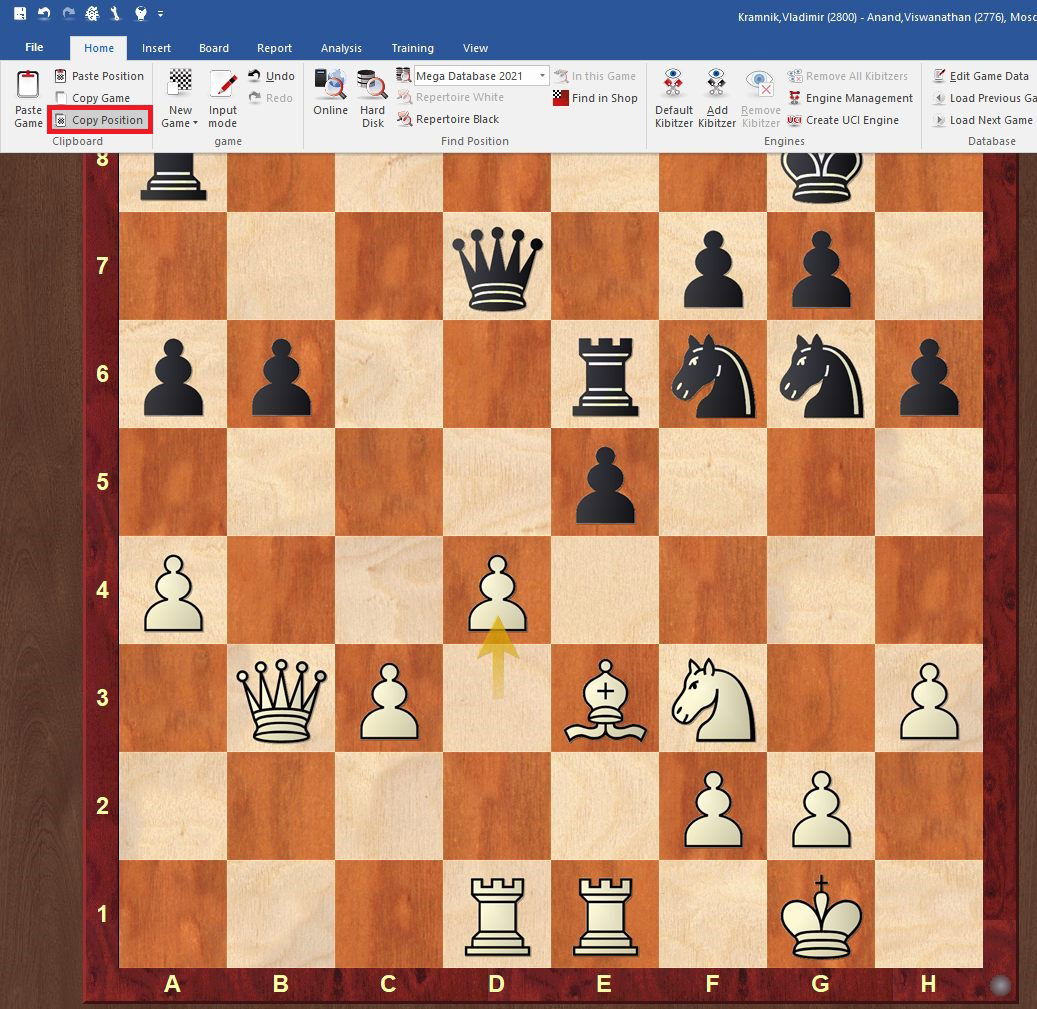
Task: Click Load Previous Game
Action: pos(983,98)
